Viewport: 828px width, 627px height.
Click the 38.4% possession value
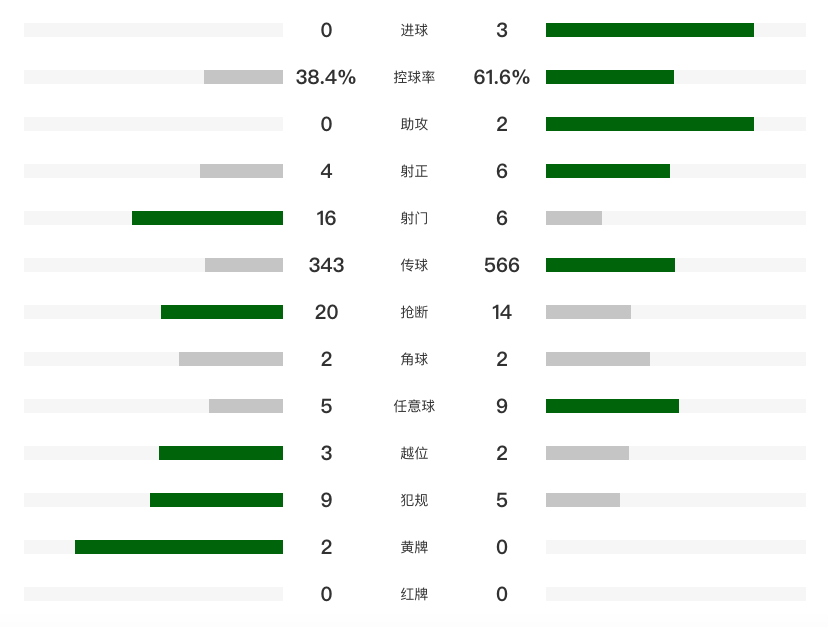[326, 77]
